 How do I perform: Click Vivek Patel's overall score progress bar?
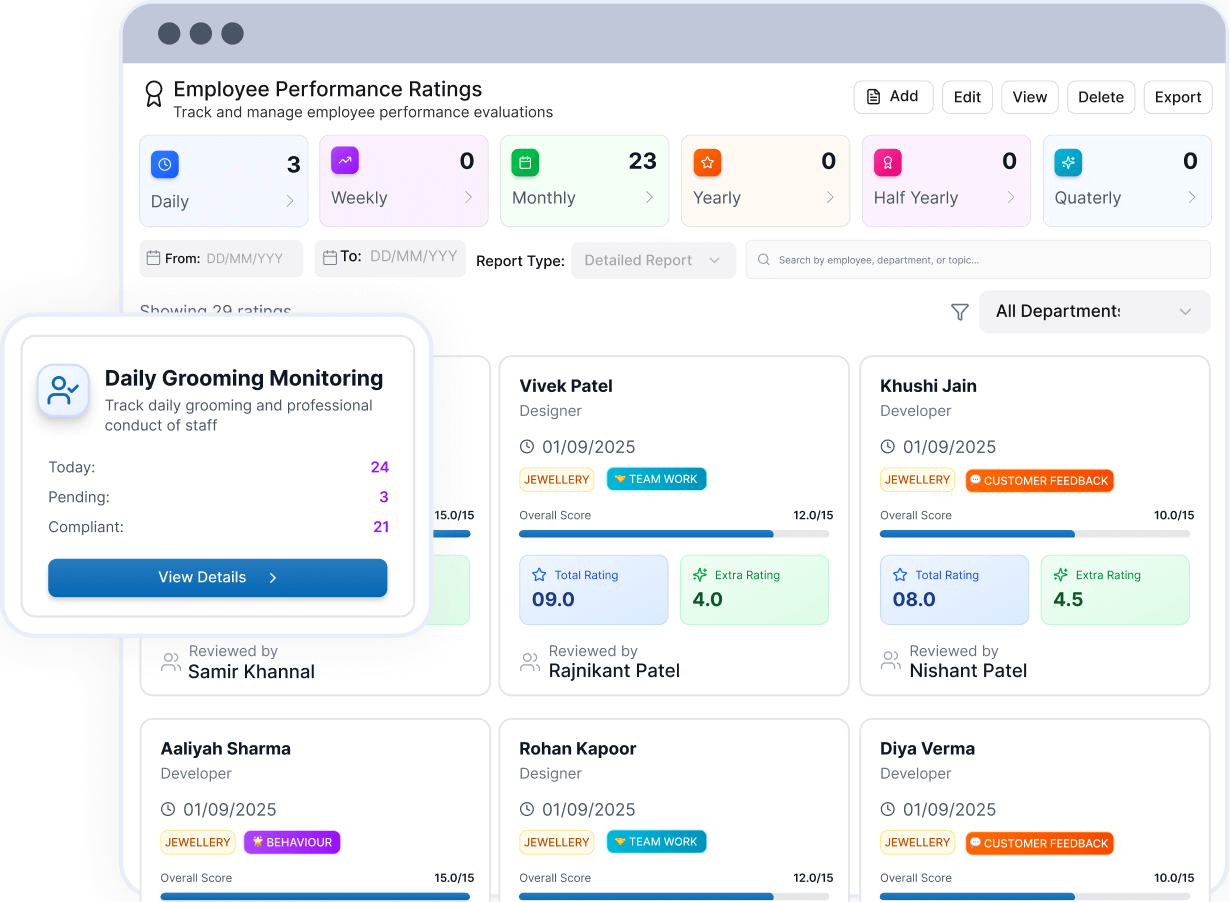pos(675,534)
